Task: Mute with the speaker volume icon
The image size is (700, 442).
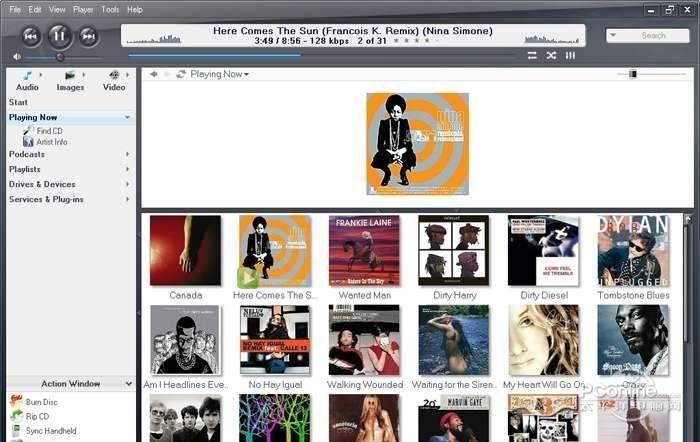Action: tap(17, 57)
